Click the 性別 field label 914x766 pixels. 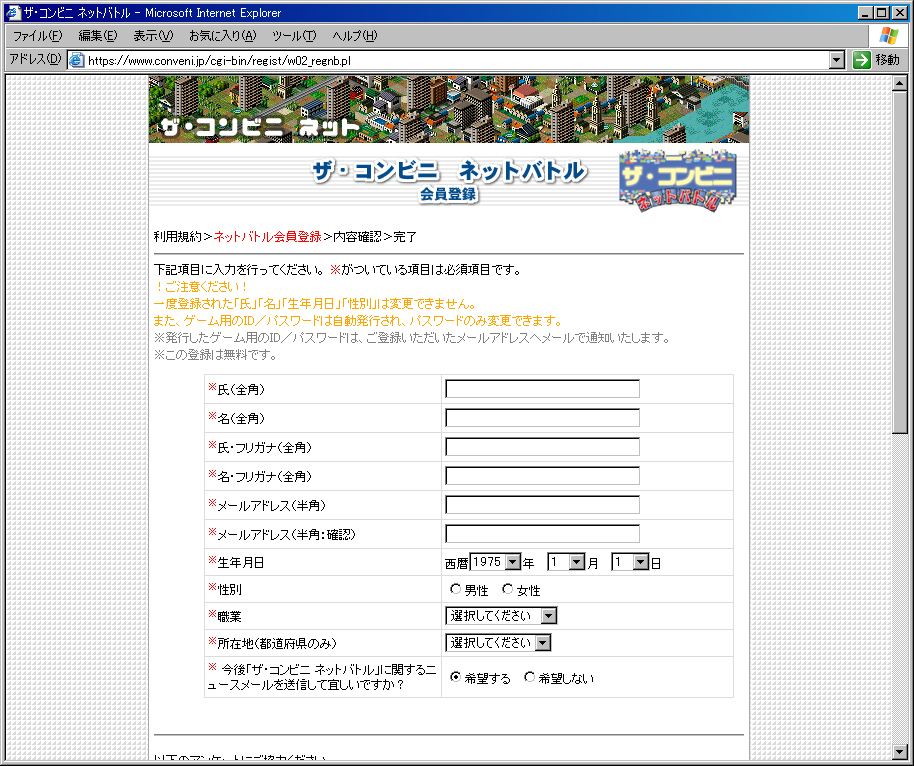[229, 589]
